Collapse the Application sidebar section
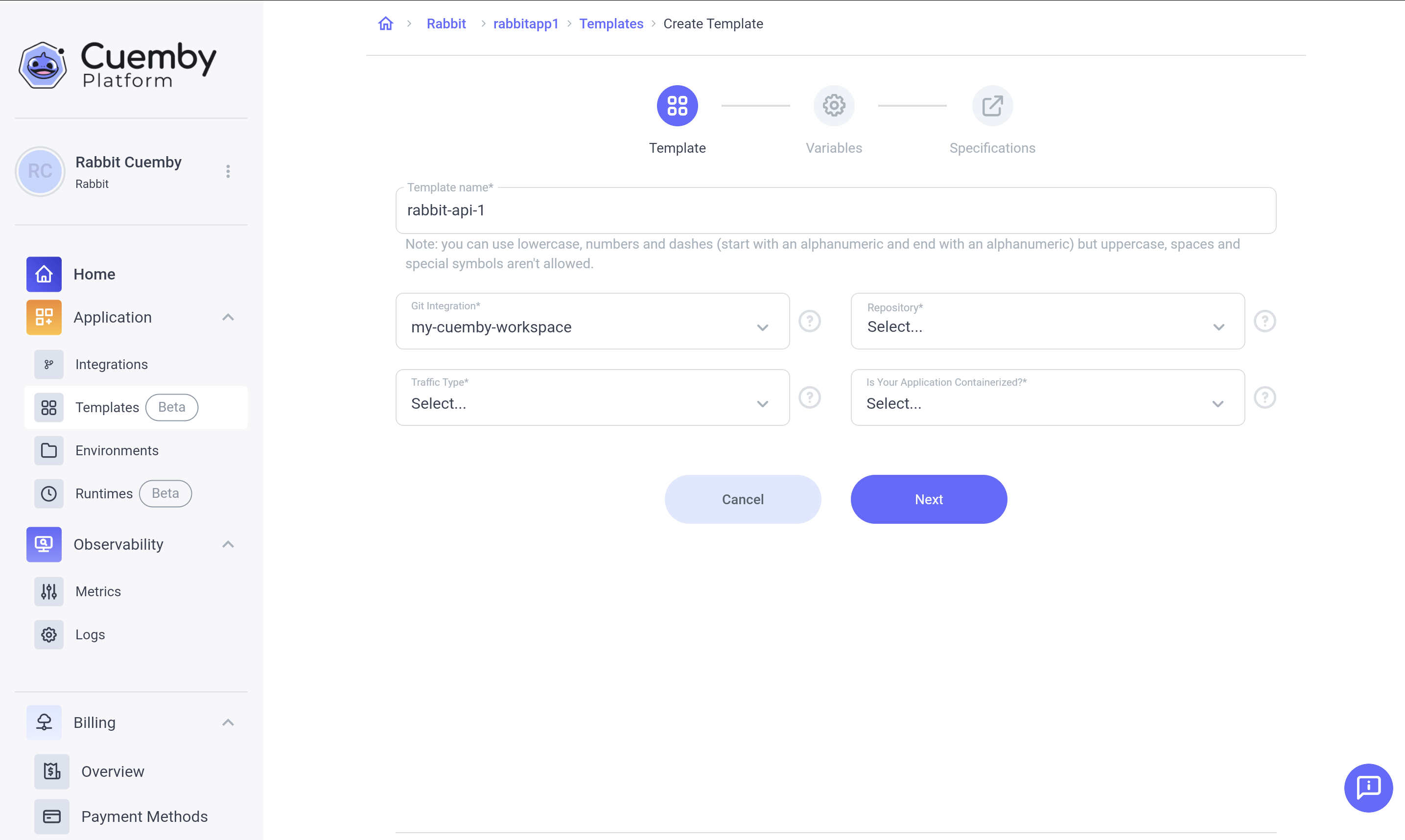1405x840 pixels. click(228, 318)
